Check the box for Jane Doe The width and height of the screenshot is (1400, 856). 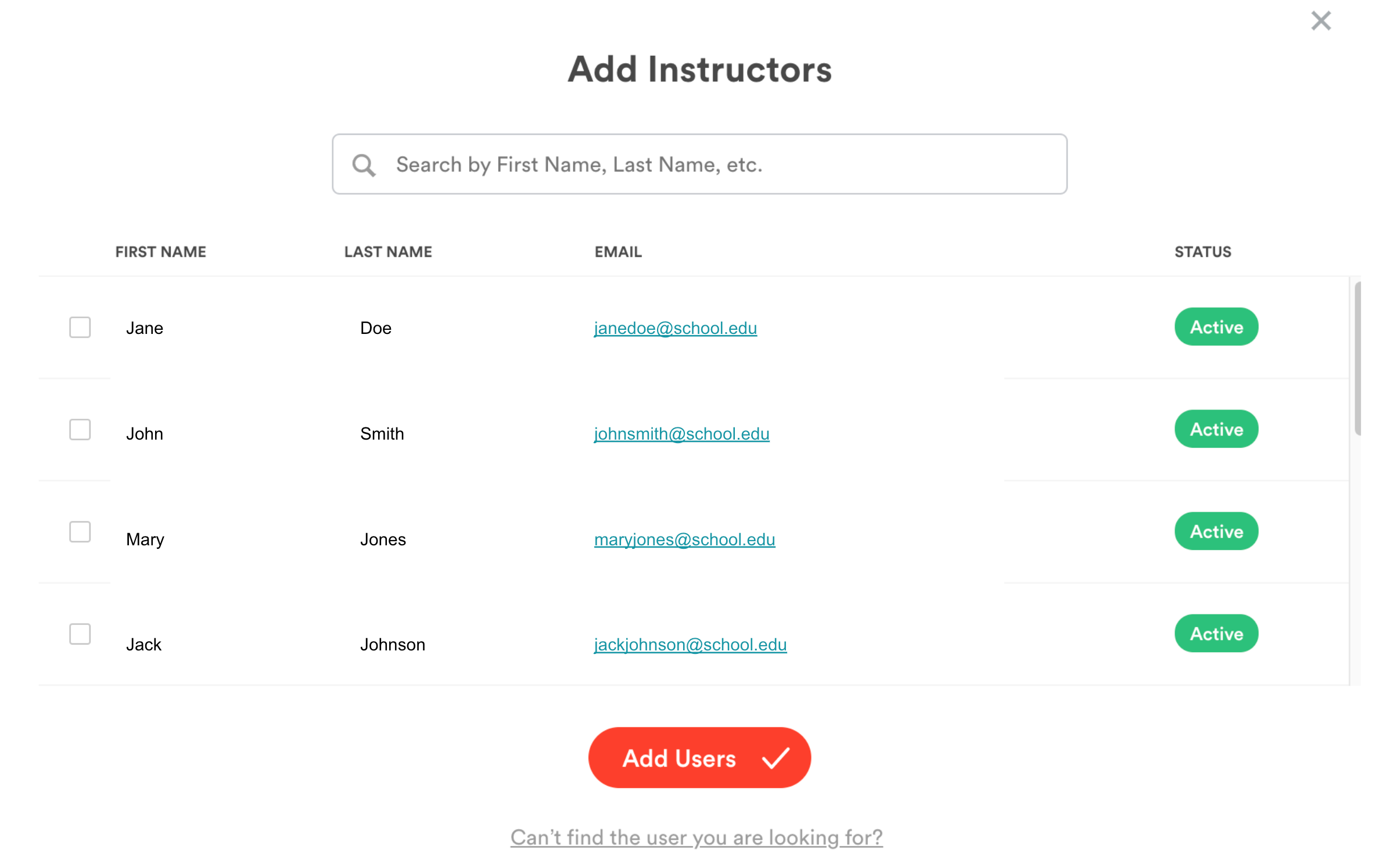80,328
